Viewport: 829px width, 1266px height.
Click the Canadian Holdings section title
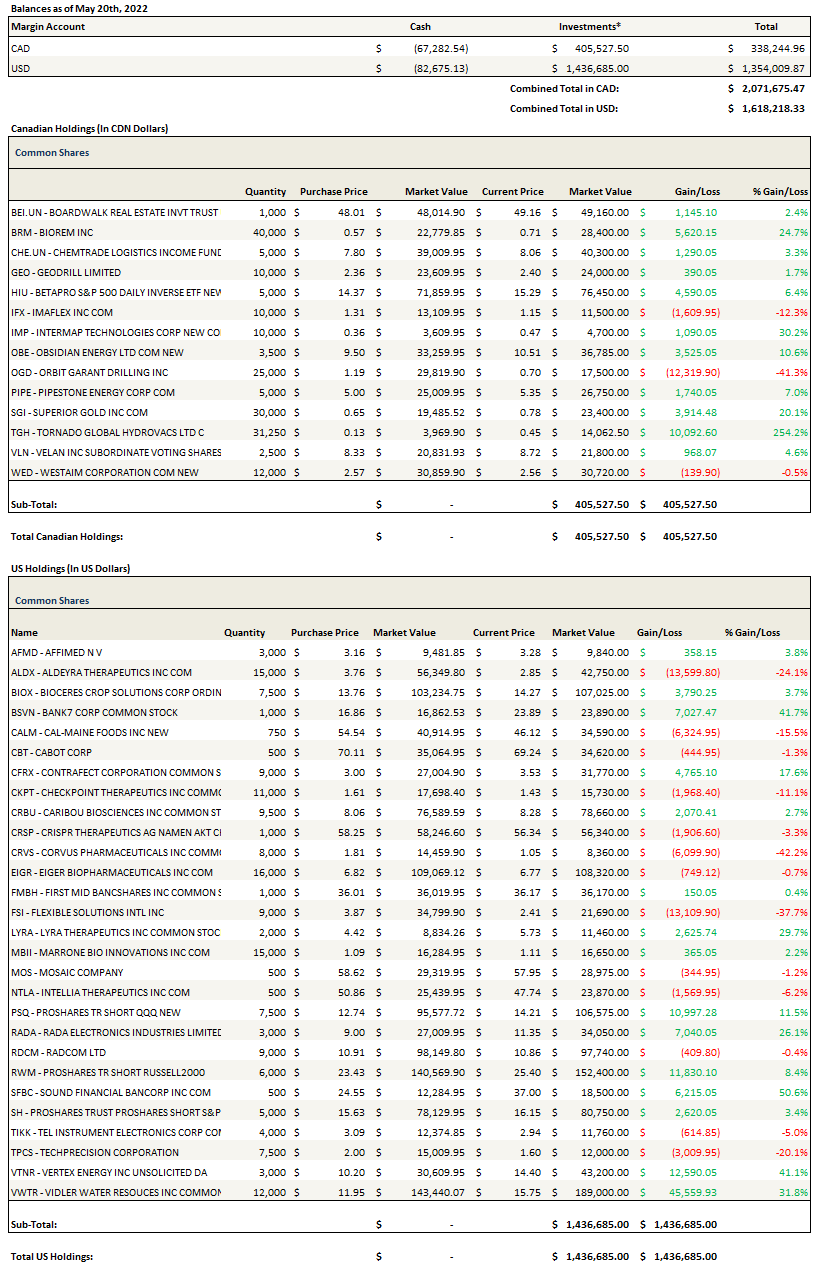tap(89, 129)
